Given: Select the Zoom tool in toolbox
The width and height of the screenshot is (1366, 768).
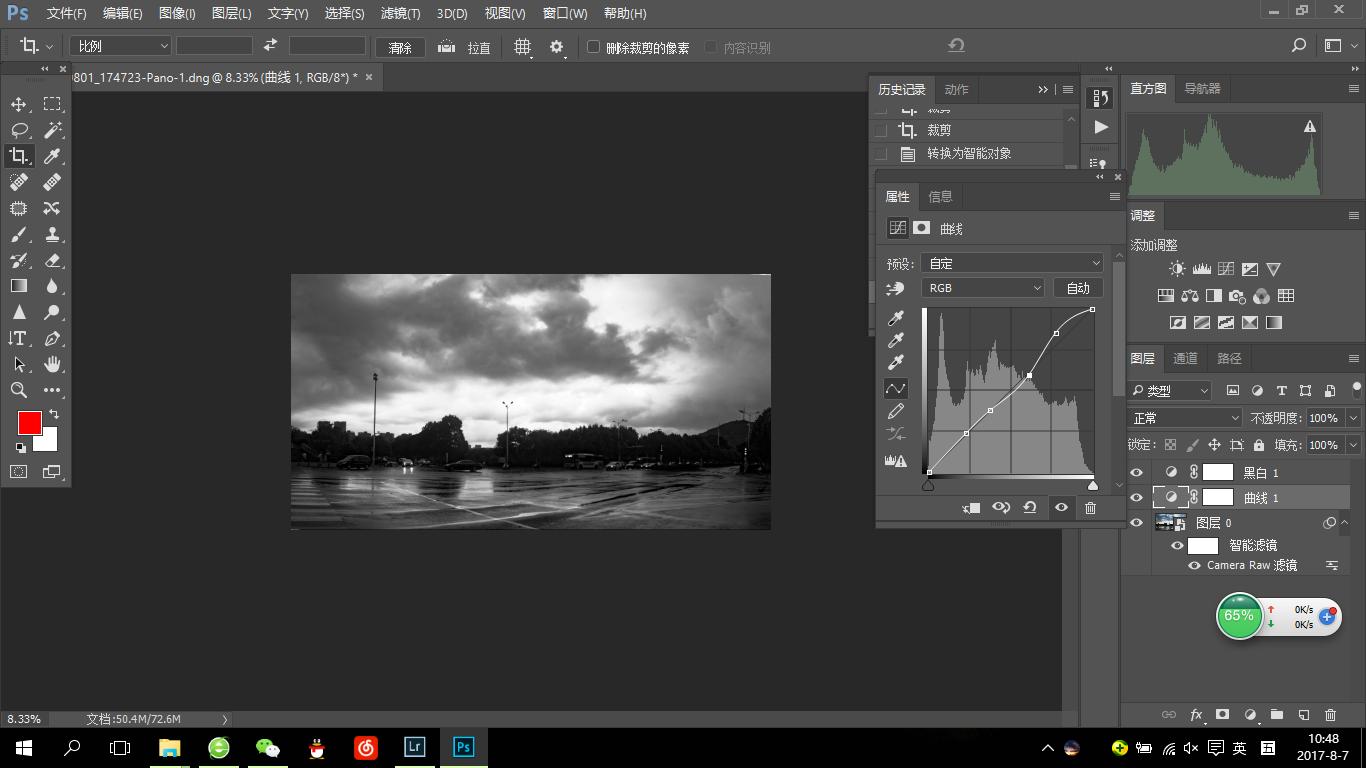Looking at the screenshot, I should coord(18,390).
